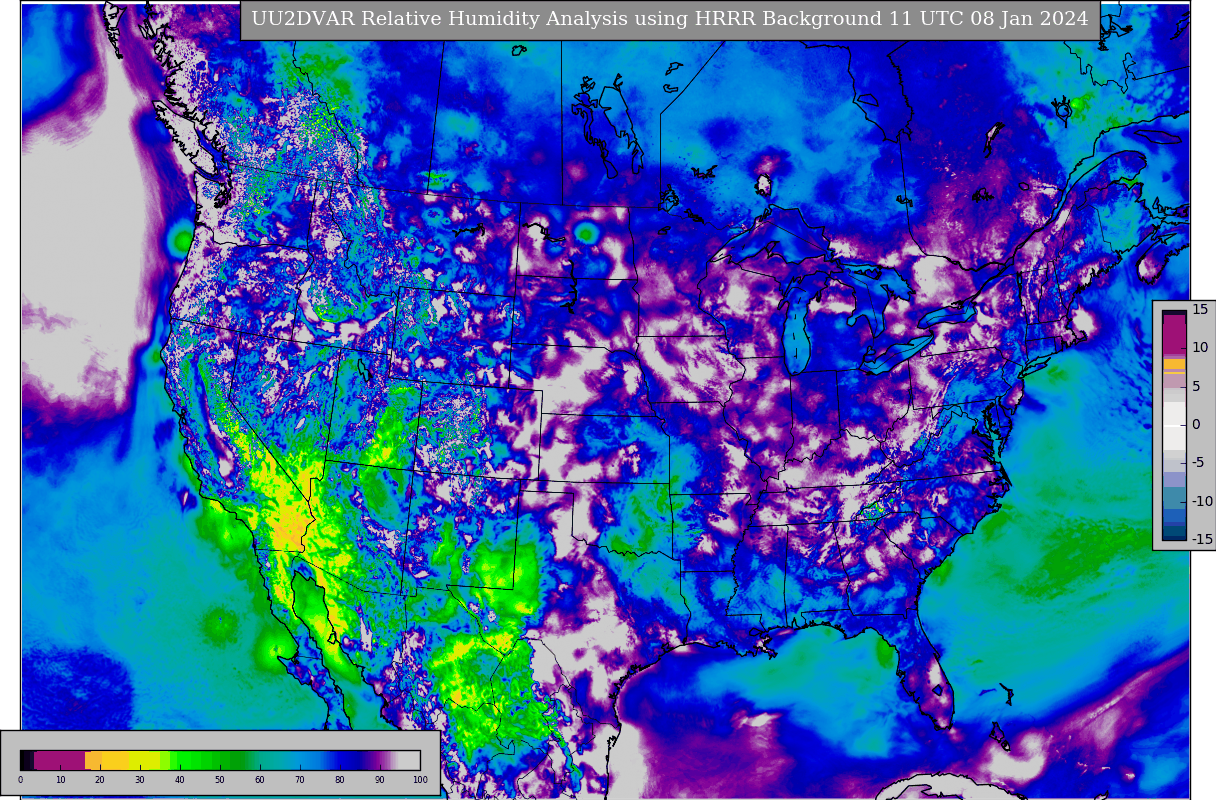This screenshot has width=1216, height=800.
Task: Select label 80 on the humidity colorbar
Action: click(340, 780)
